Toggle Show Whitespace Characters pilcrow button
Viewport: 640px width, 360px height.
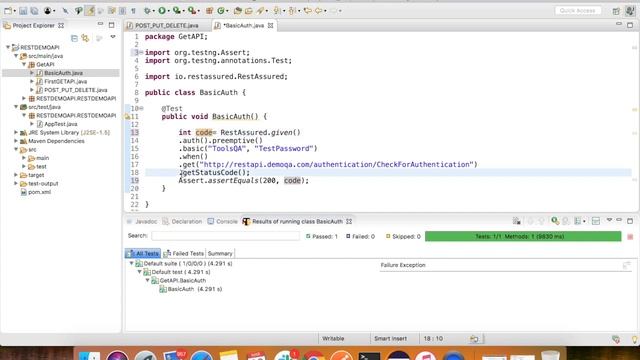tap(133, 11)
